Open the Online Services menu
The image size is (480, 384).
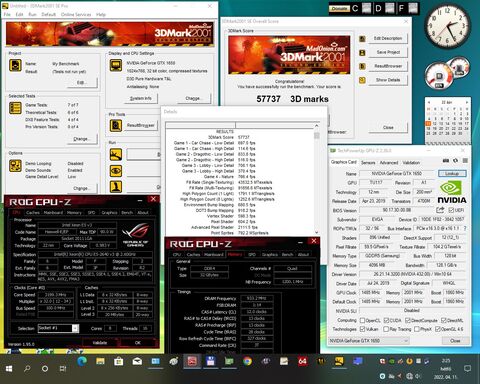76,15
